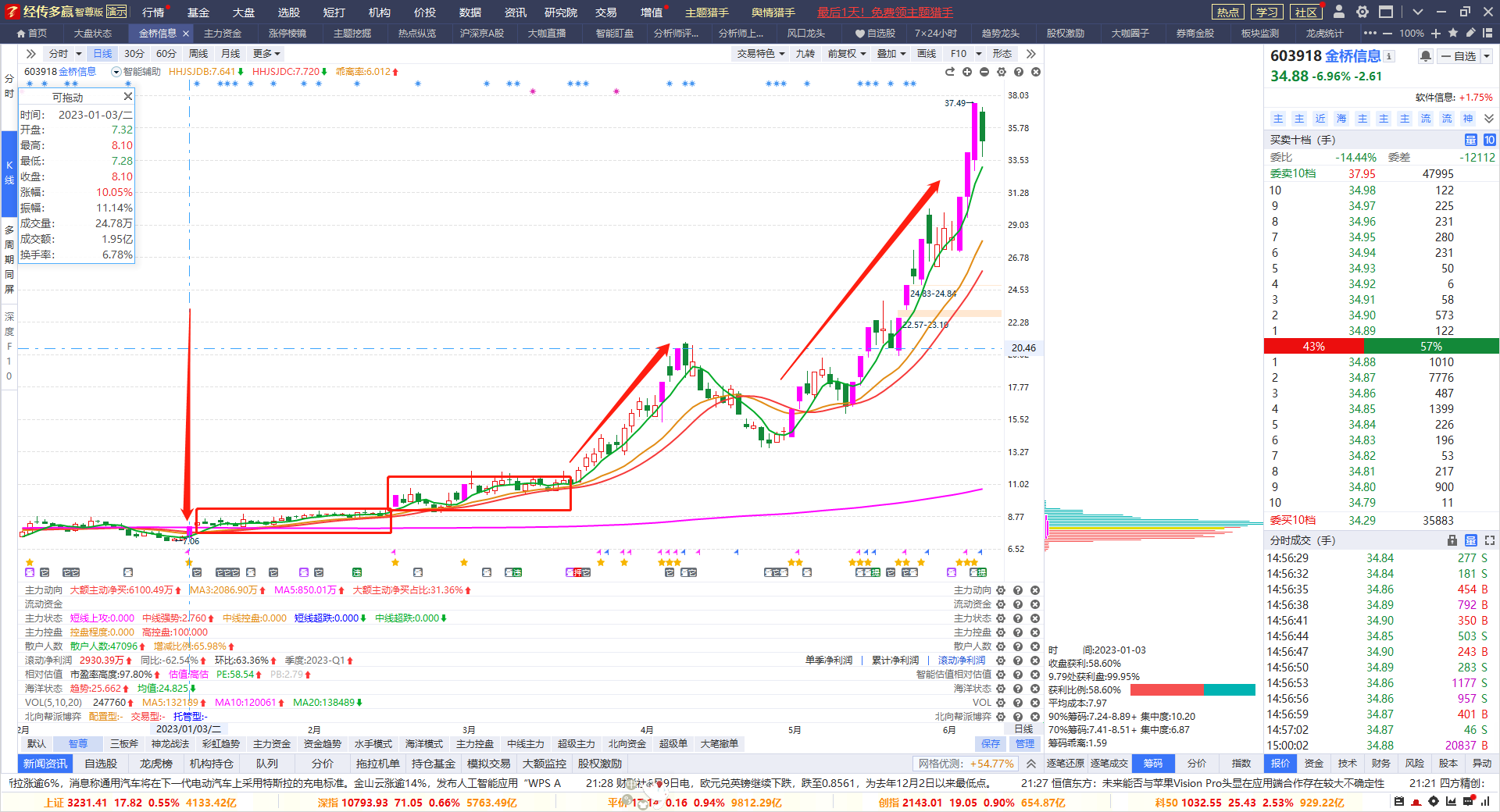Zoom out with the minus icon beside 100%
This screenshot has width=1500, height=812.
(x=1387, y=34)
